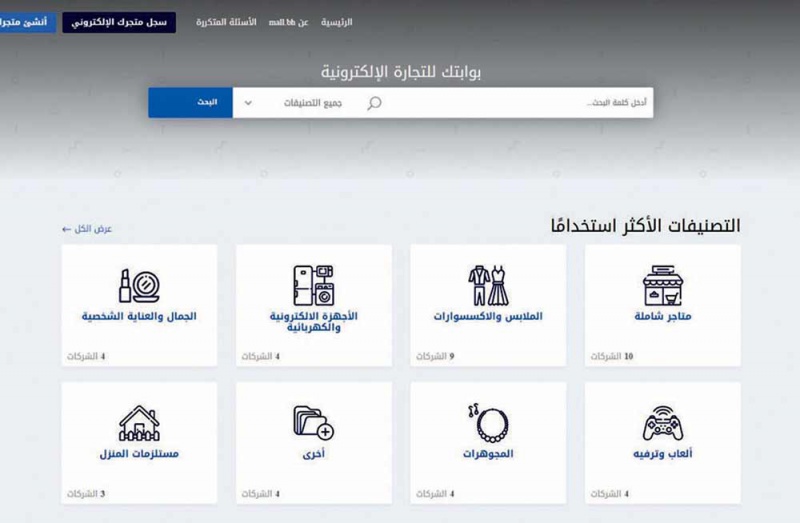800x523 pixels.
Task: Click the سجل متجرك الإلكتروني button
Action: [x=119, y=22]
